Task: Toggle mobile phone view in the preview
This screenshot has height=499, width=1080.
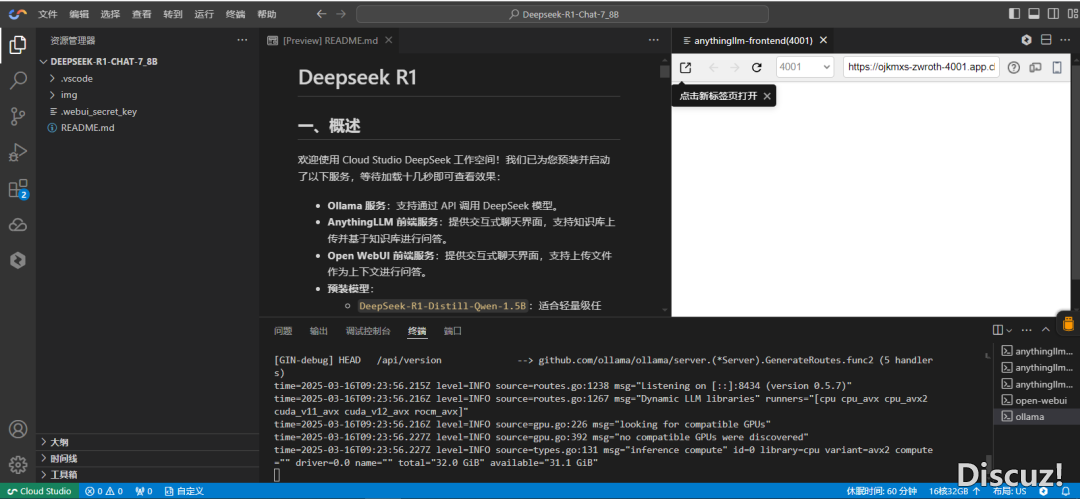Action: coord(1057,68)
